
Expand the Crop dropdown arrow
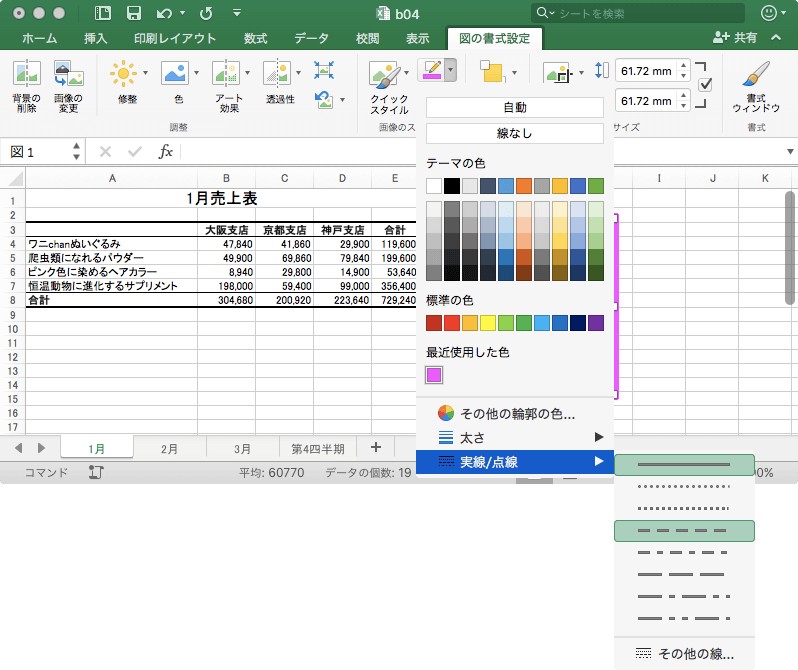(x=581, y=73)
